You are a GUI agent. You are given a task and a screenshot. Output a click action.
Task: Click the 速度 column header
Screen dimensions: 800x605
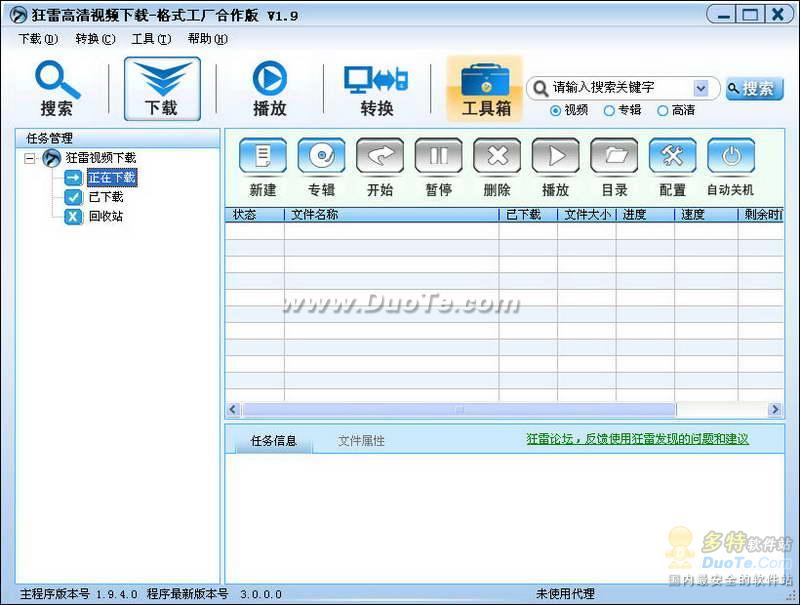[x=706, y=215]
